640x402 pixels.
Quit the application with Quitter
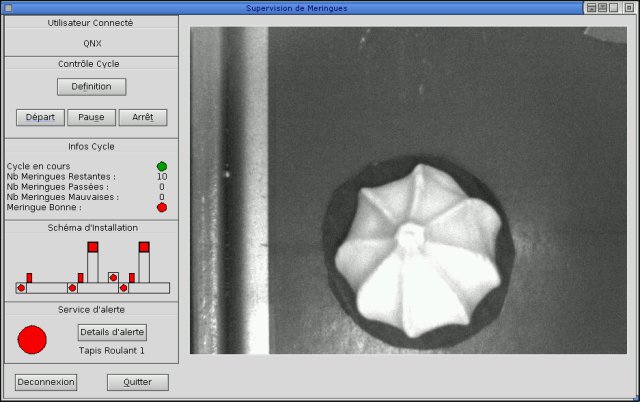click(138, 382)
